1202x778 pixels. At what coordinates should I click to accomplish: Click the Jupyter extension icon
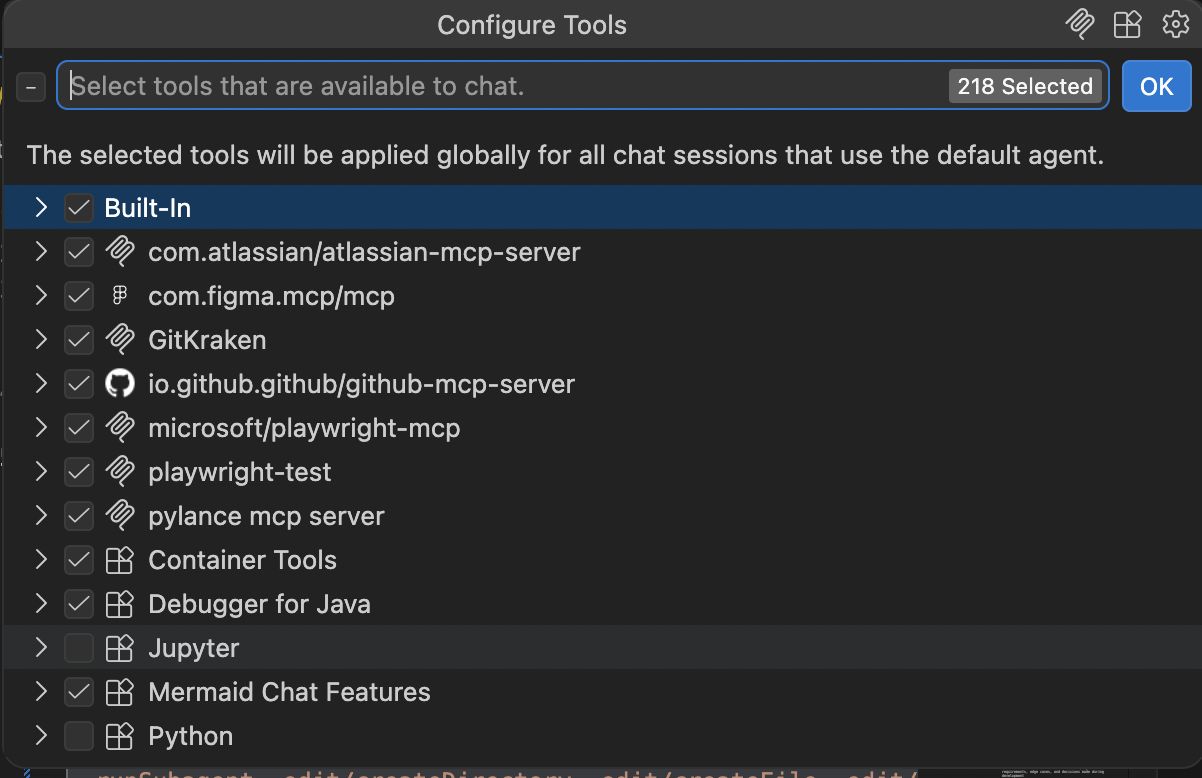pos(119,648)
